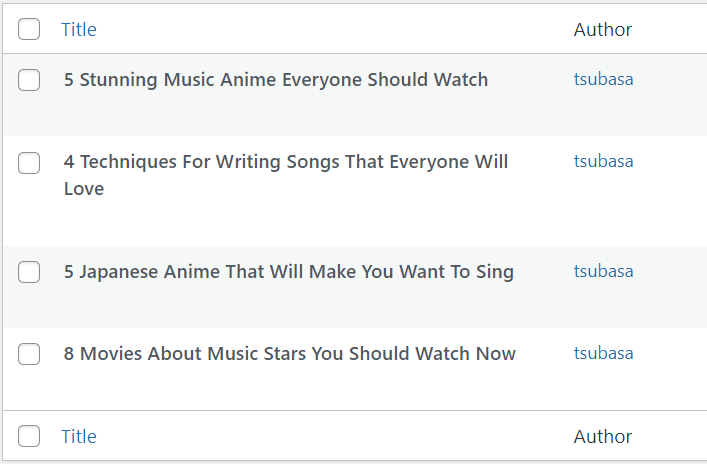Click the Author column header at the top

(x=603, y=29)
